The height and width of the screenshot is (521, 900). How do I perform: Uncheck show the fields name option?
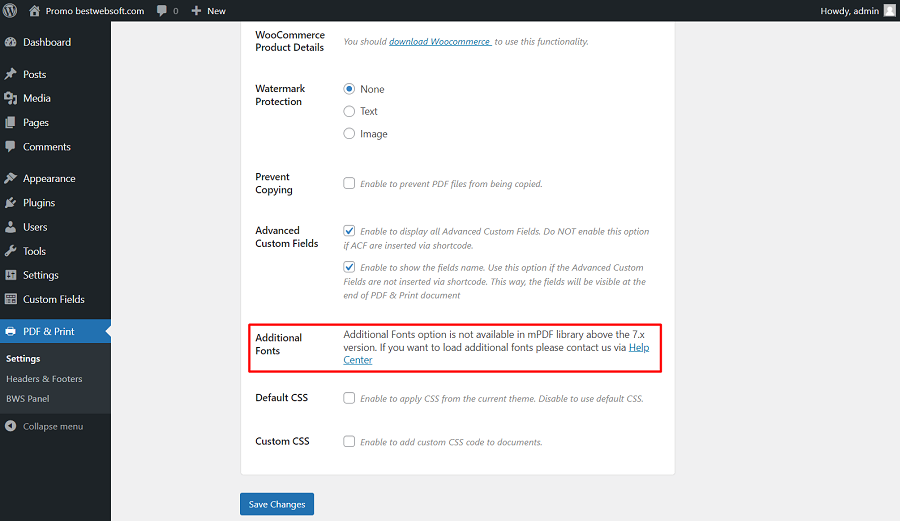[x=349, y=267]
